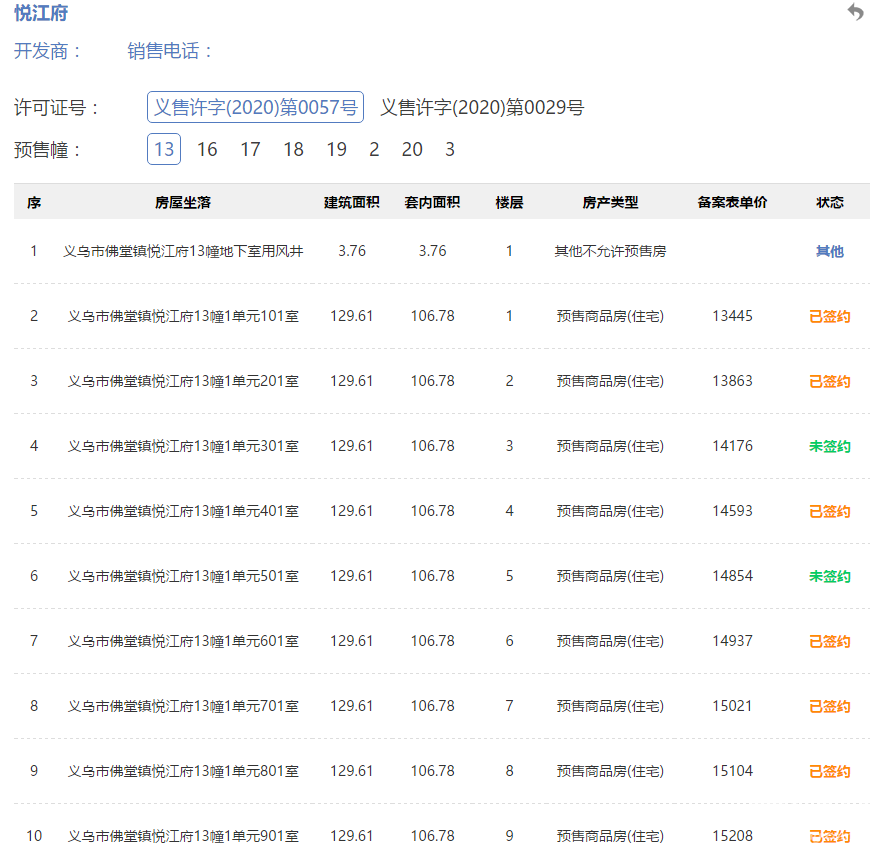Click the 备案表单价 column header
The width and height of the screenshot is (888, 852).
[x=732, y=202]
